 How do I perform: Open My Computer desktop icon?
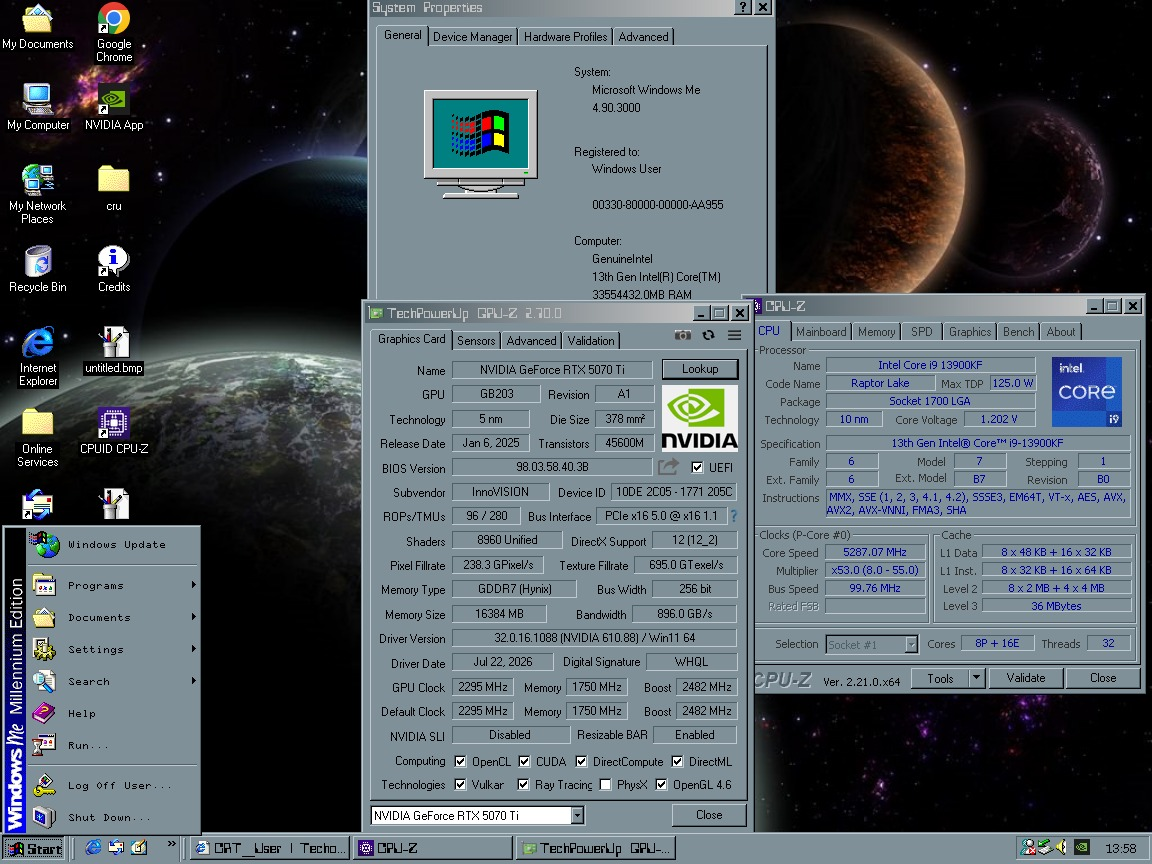37,107
